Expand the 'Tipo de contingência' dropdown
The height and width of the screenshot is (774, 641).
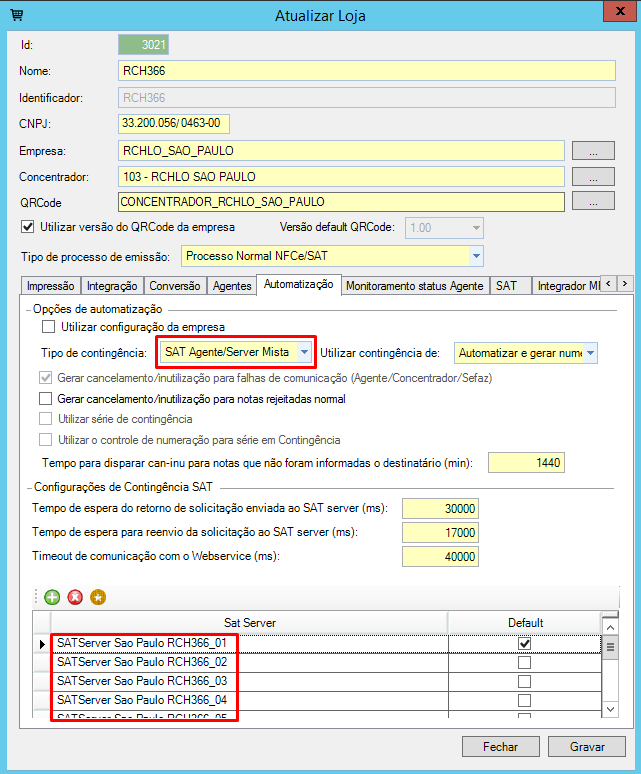(x=303, y=352)
